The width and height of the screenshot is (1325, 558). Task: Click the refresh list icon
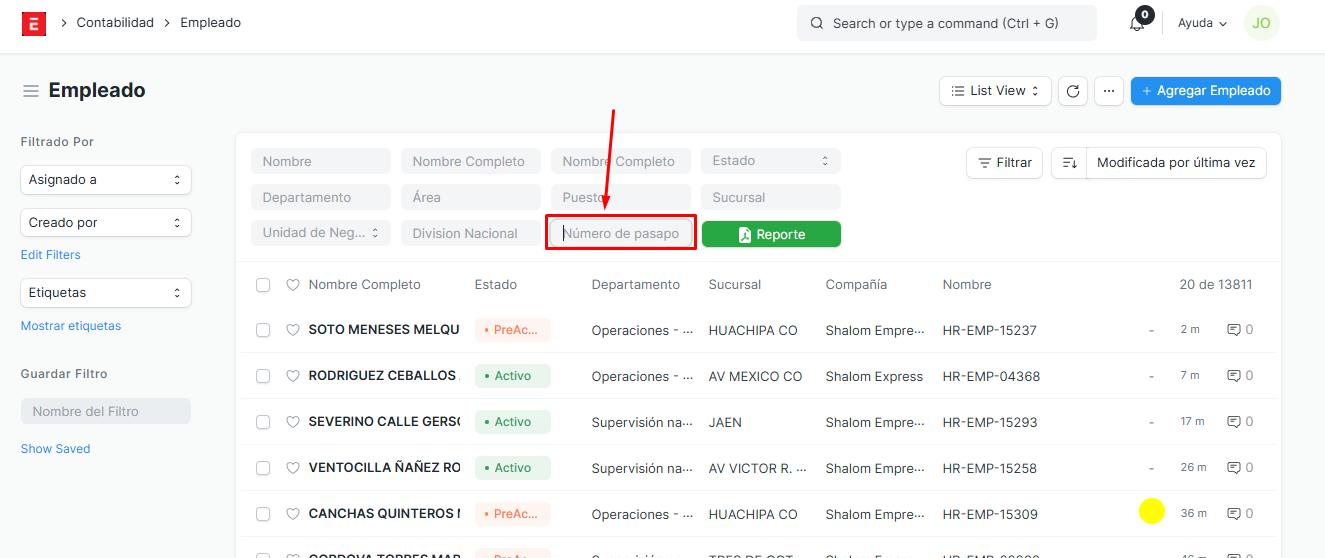coord(1073,91)
